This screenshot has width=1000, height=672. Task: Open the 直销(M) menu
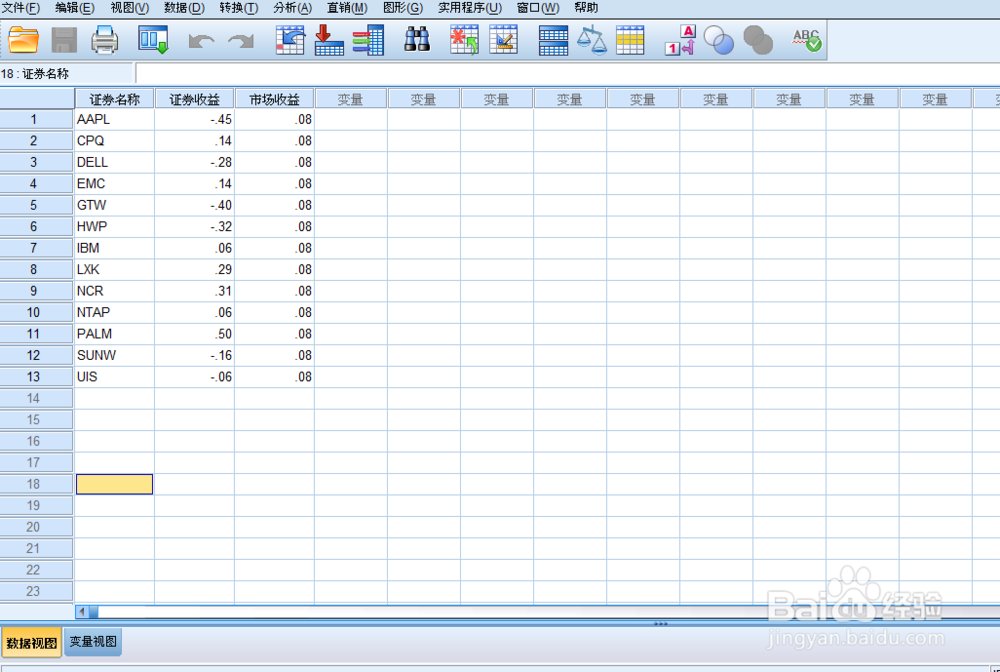[x=348, y=8]
